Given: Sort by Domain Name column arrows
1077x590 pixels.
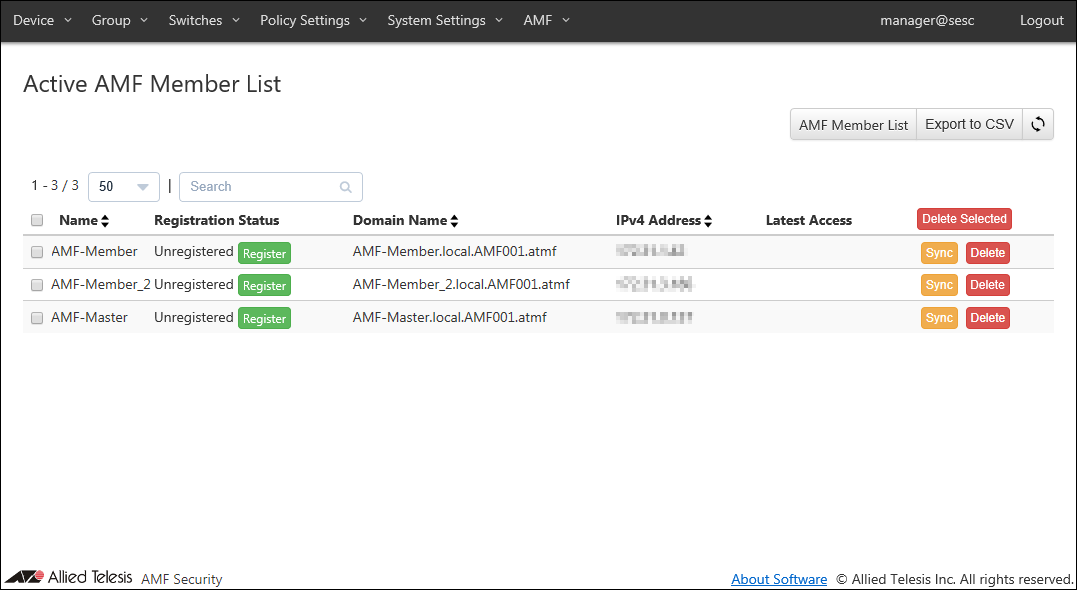Looking at the screenshot, I should coord(454,221).
